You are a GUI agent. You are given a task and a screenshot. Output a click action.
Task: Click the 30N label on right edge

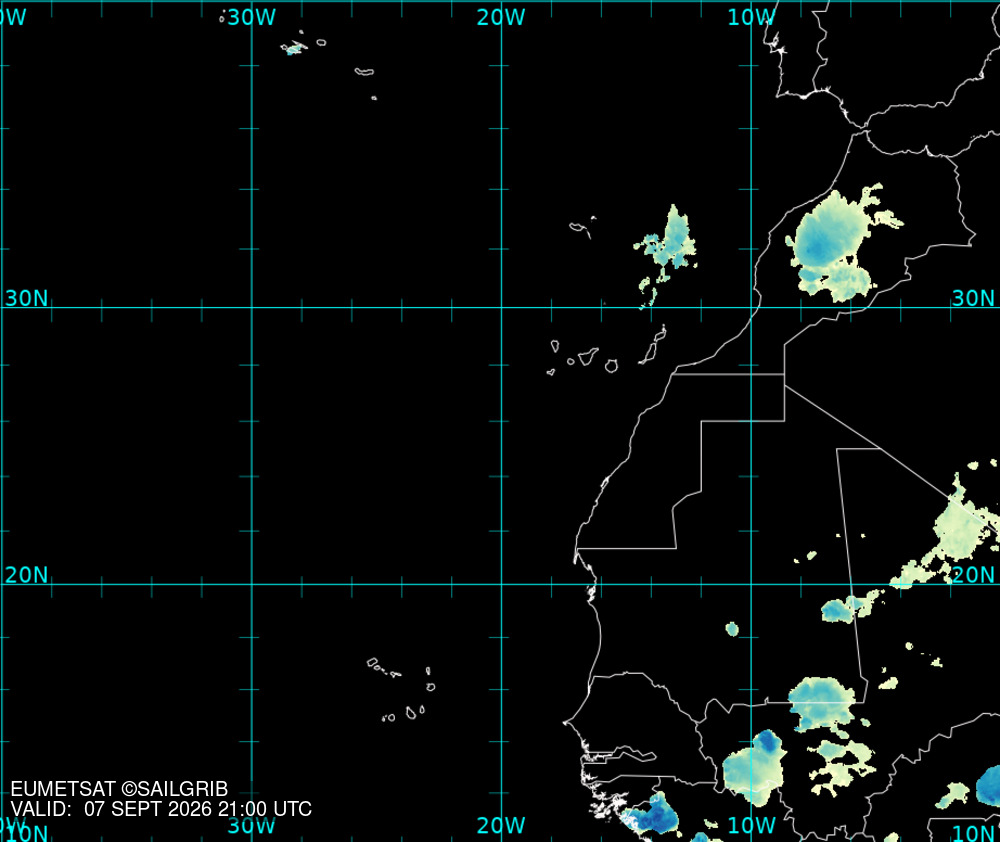(973, 298)
